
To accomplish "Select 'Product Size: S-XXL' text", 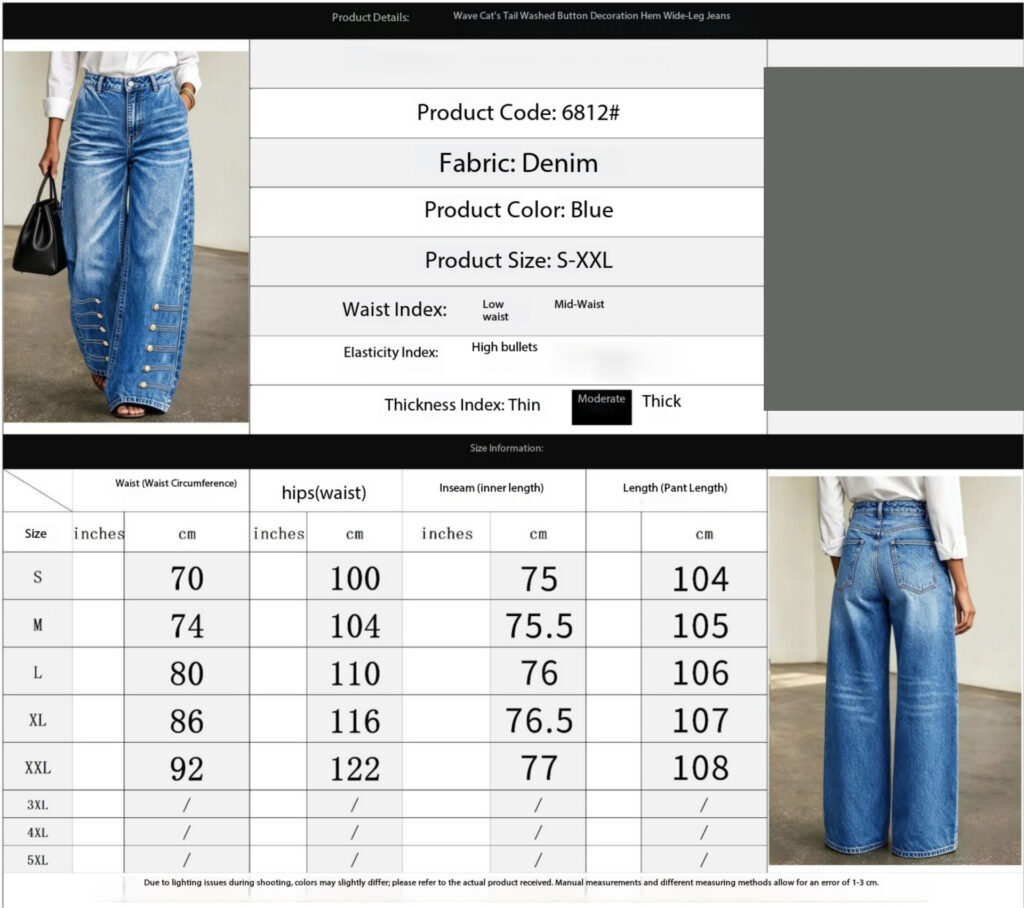I will pyautogui.click(x=519, y=260).
